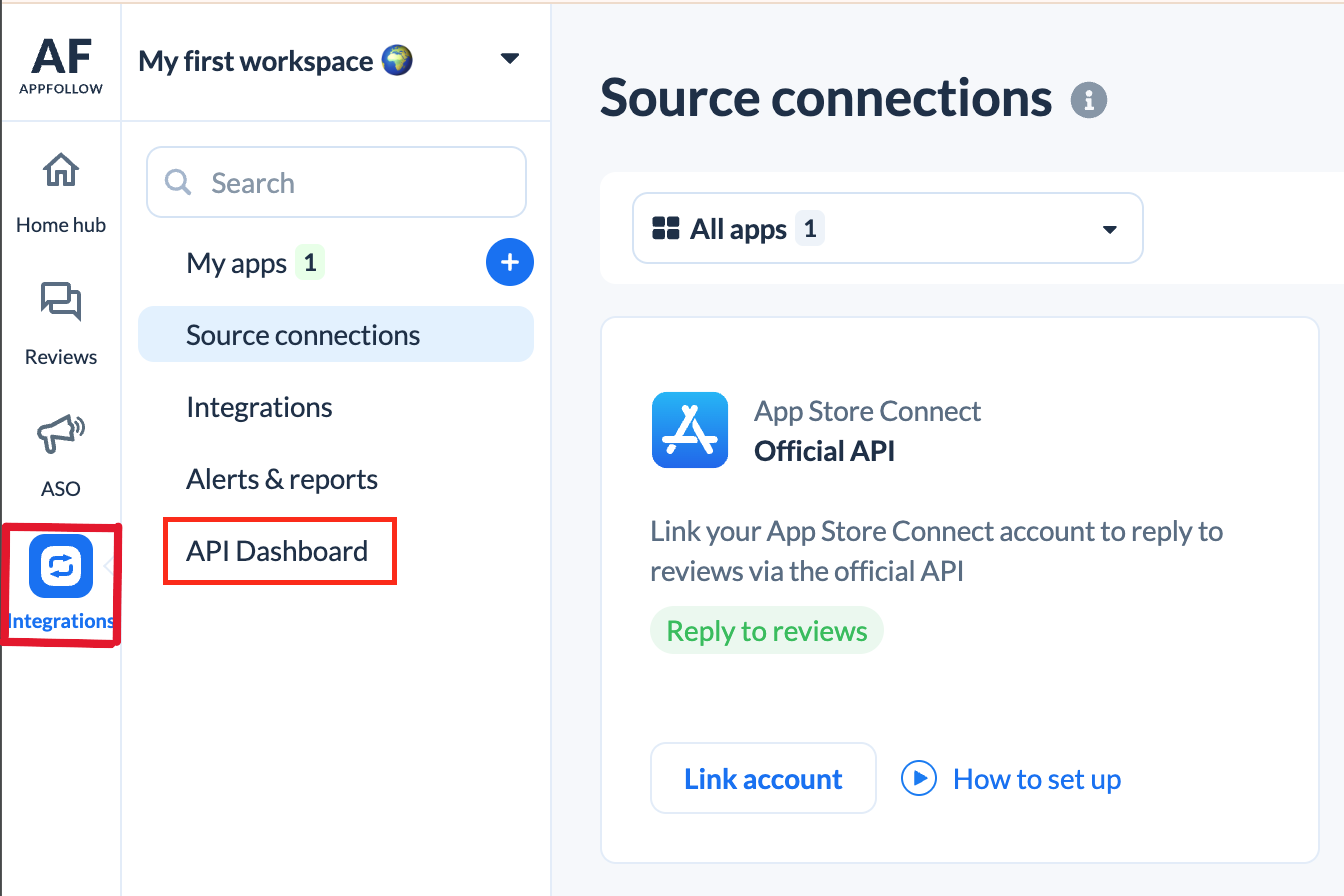Select Source connections menu item
The height and width of the screenshot is (896, 1344).
pyautogui.click(x=303, y=335)
